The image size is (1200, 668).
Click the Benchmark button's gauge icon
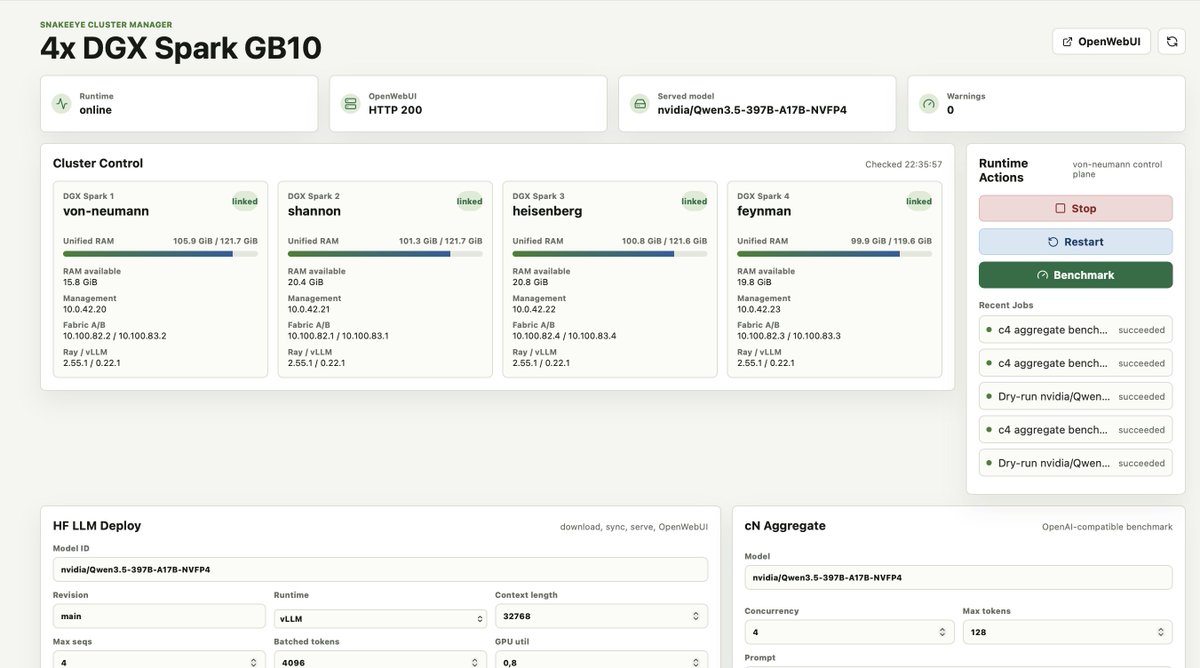(1043, 275)
